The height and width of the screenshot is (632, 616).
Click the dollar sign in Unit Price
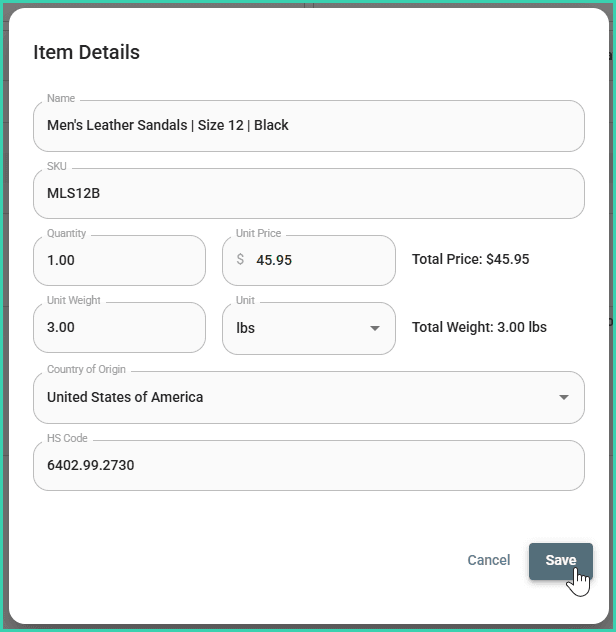tap(240, 260)
